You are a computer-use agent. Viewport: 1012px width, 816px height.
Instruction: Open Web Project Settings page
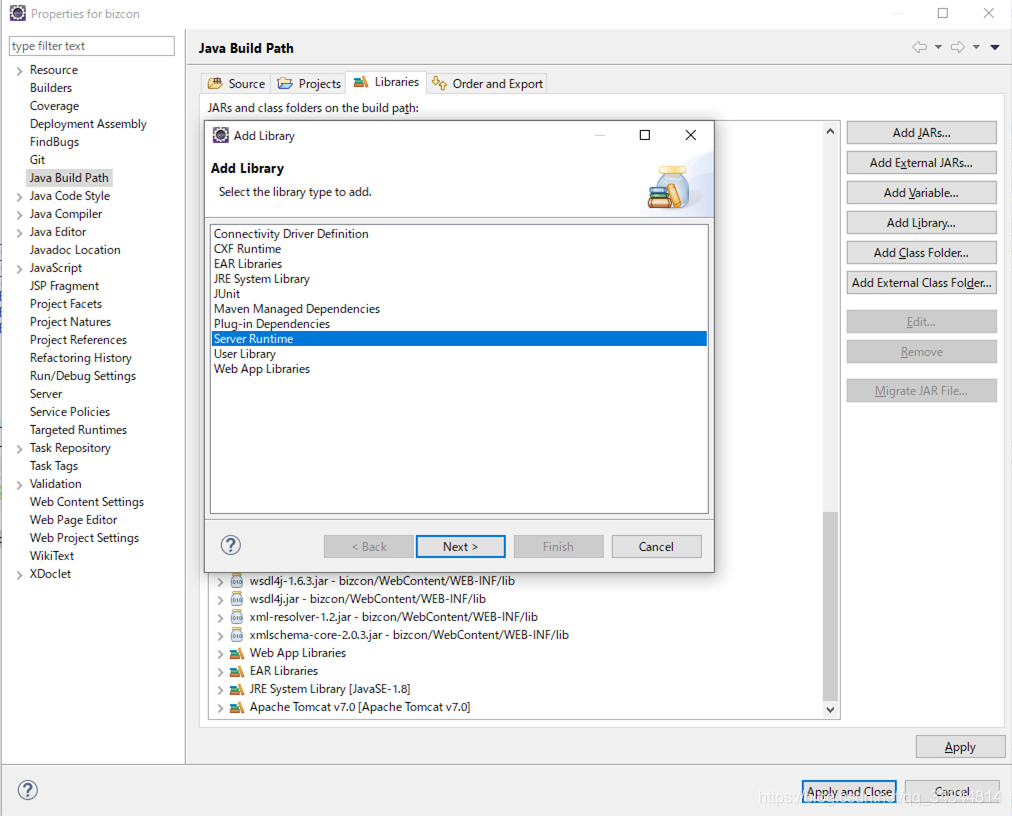click(85, 538)
